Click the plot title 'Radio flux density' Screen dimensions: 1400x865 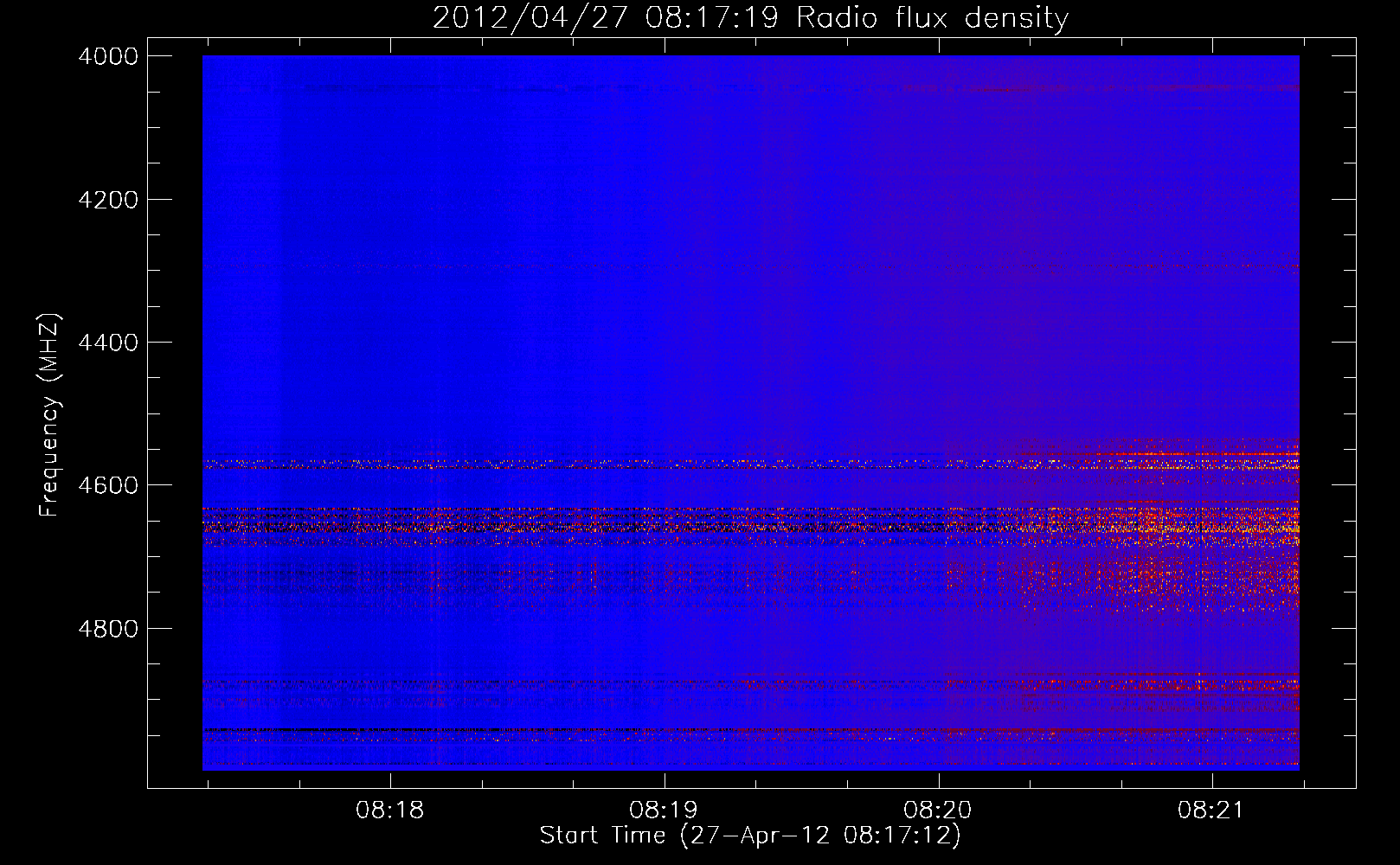pos(933,18)
